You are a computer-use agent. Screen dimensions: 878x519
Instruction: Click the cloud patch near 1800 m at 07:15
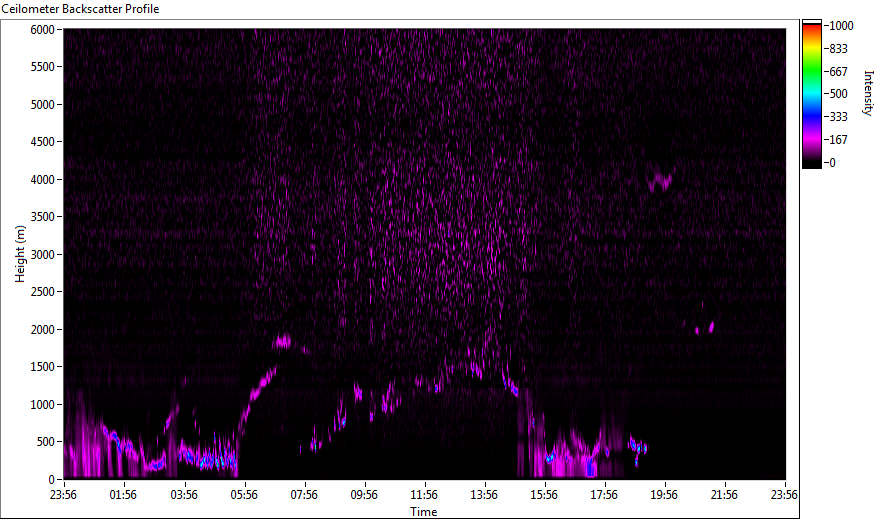283,341
